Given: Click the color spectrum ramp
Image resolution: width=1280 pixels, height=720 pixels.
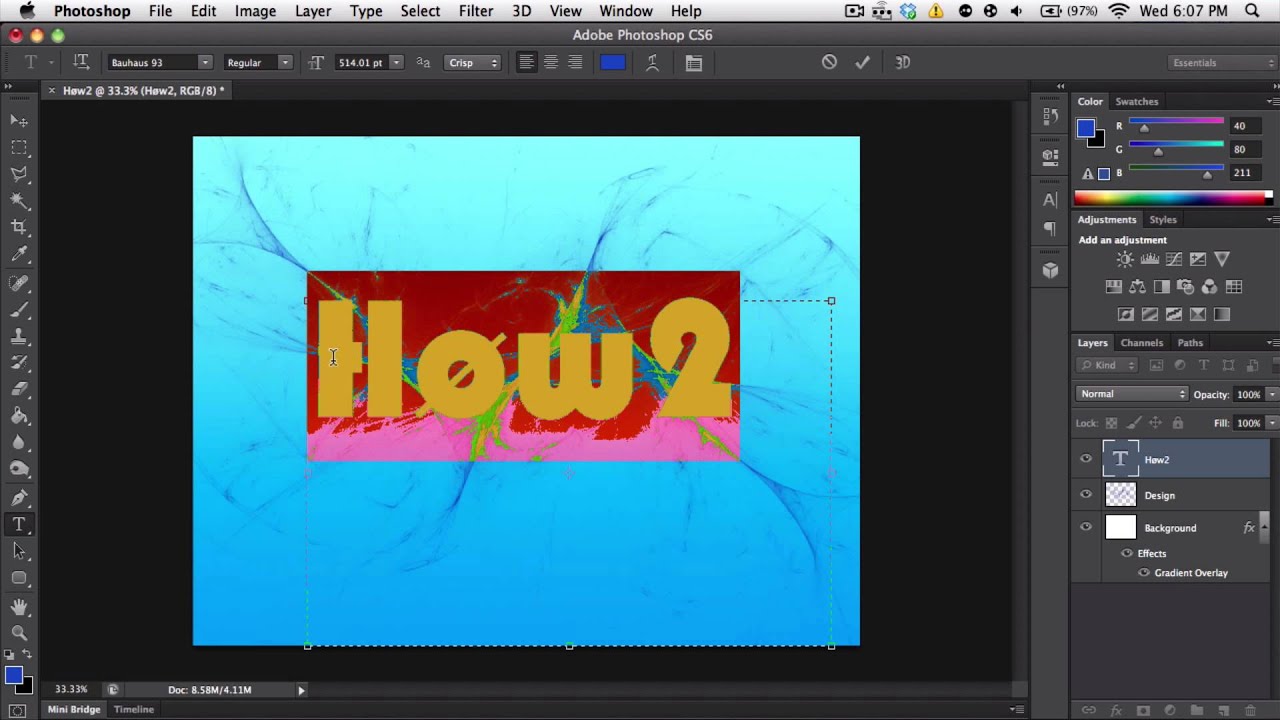Looking at the screenshot, I should [x=1170, y=198].
